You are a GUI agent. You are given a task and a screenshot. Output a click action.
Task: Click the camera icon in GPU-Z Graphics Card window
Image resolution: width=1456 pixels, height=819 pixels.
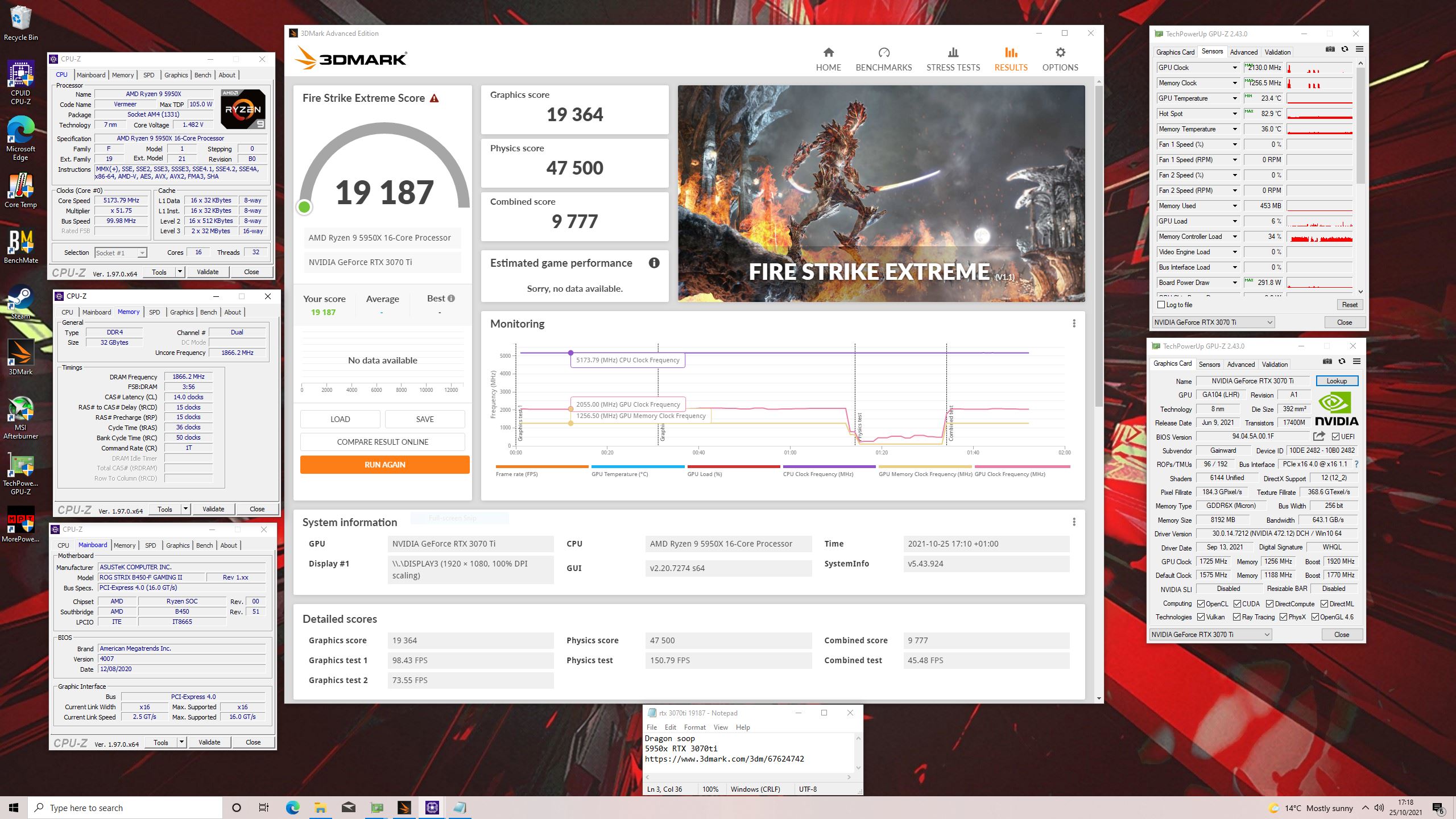[x=1327, y=362]
